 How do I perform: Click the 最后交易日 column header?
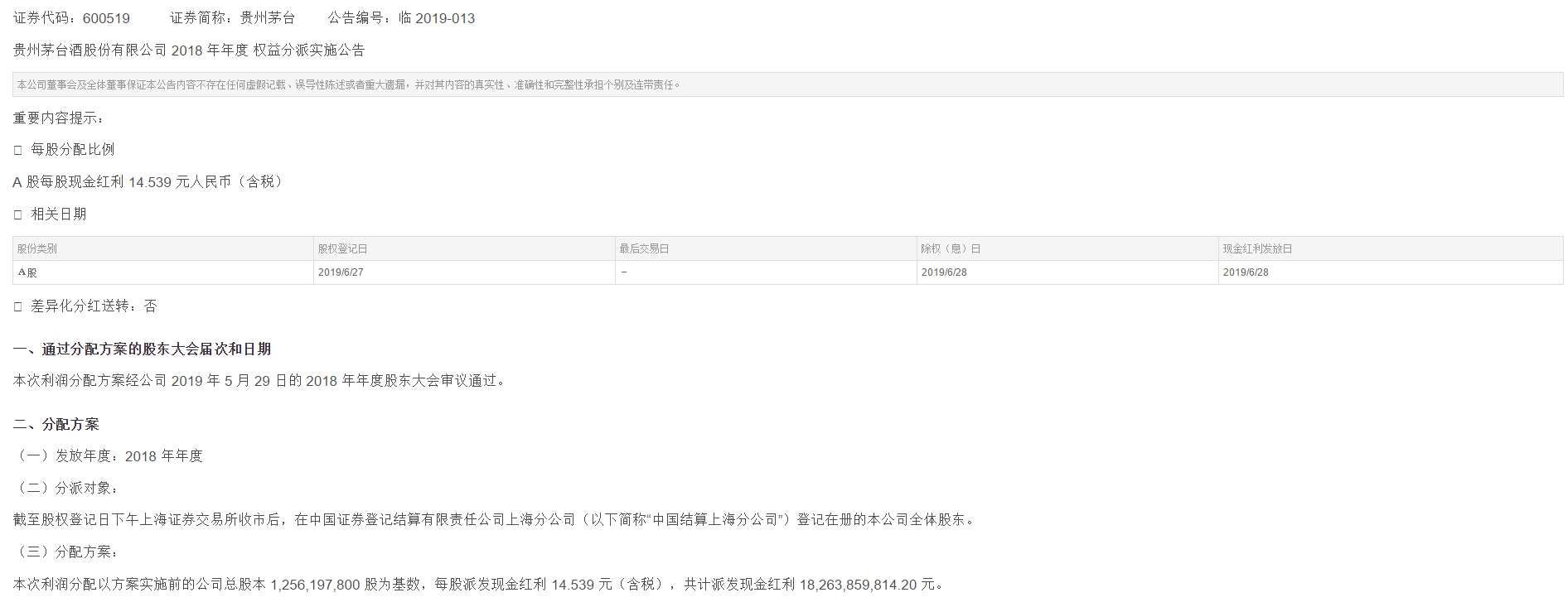[644, 248]
